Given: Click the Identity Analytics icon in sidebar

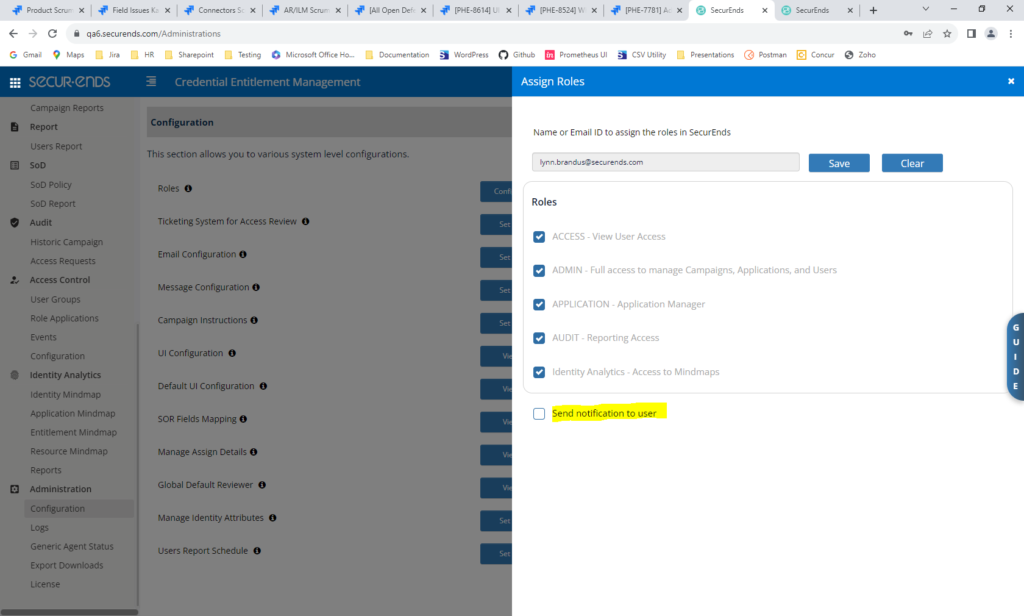Looking at the screenshot, I should coord(14,376).
